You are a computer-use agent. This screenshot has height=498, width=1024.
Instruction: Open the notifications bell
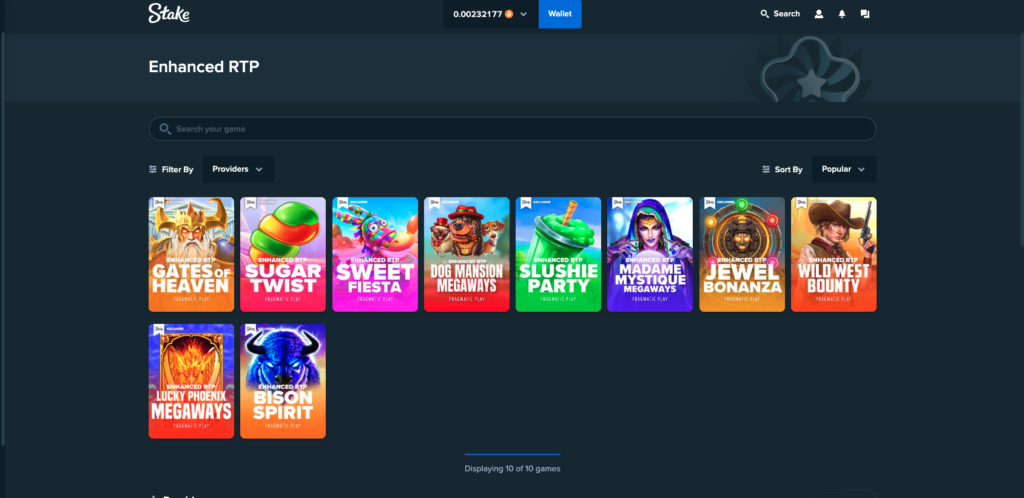coord(842,14)
